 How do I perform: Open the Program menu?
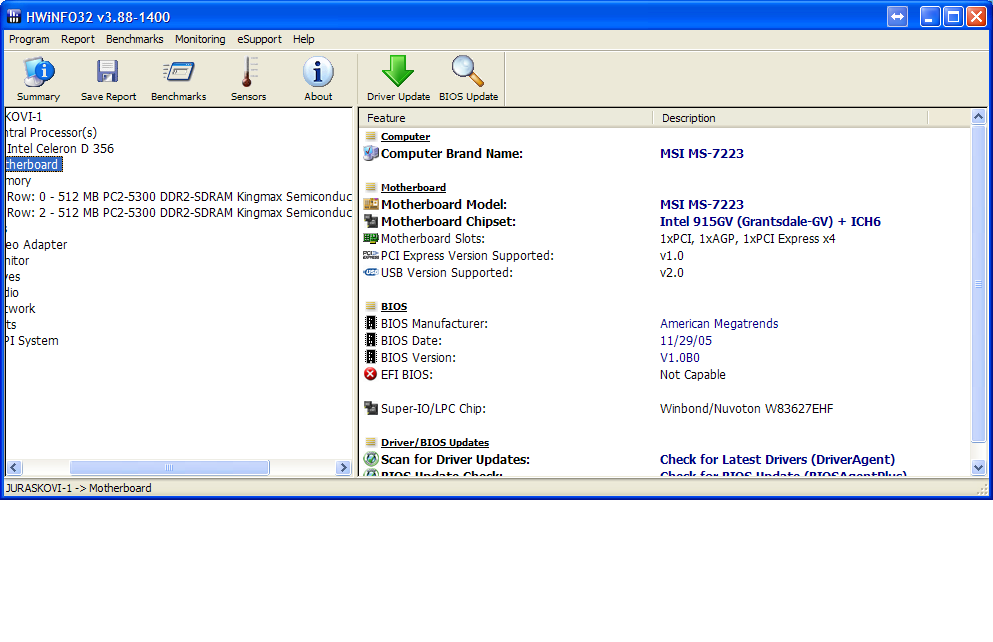pos(29,39)
